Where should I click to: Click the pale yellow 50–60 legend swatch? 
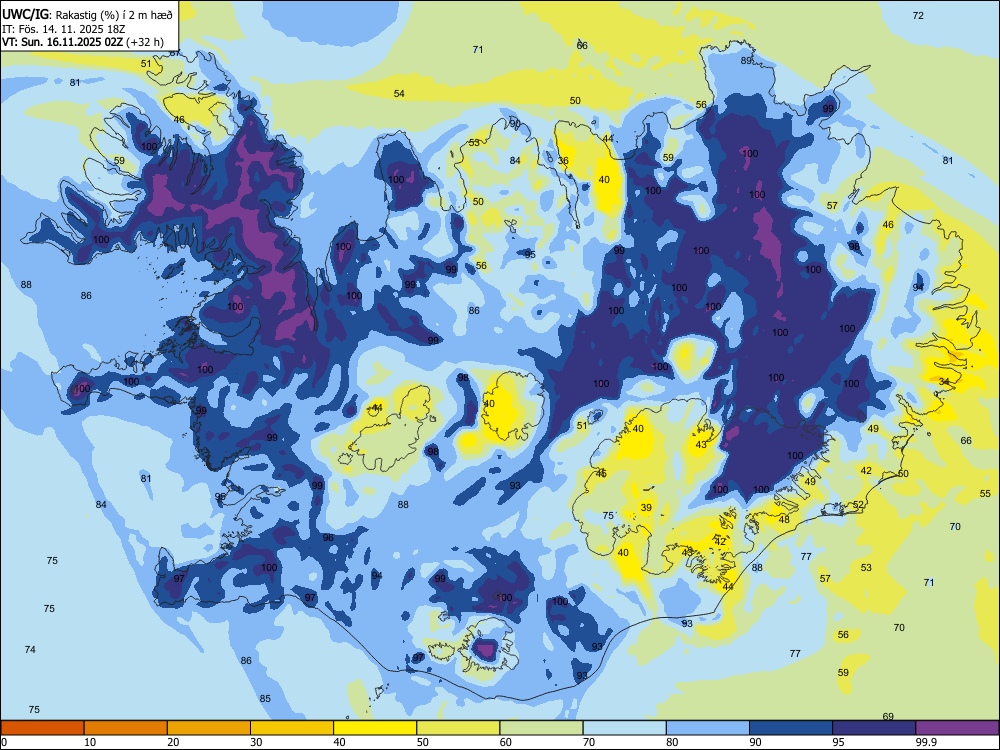(458, 728)
